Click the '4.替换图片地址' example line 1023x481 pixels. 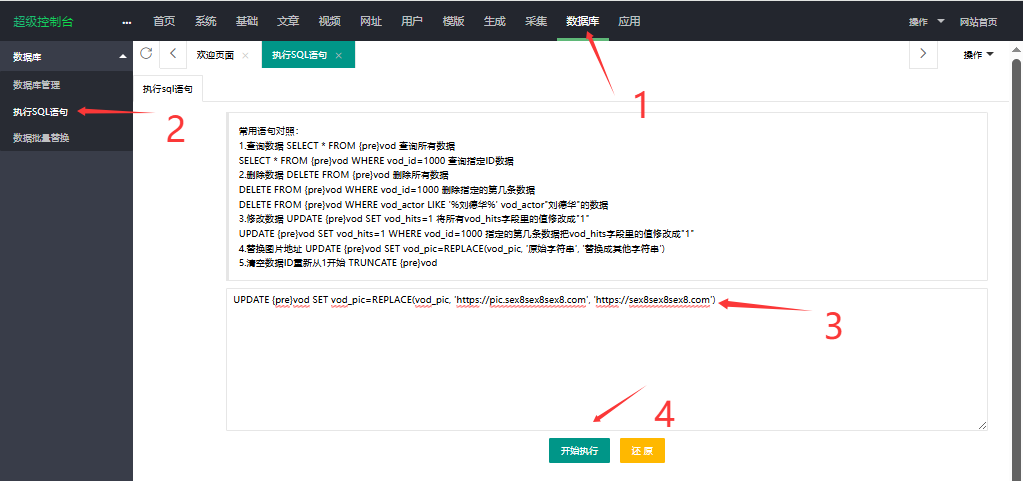[x=451, y=249]
